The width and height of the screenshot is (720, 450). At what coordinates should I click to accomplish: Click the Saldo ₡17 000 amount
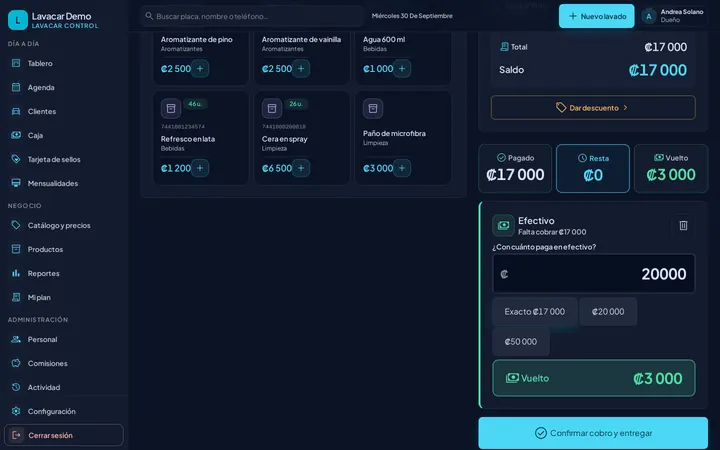click(x=658, y=70)
